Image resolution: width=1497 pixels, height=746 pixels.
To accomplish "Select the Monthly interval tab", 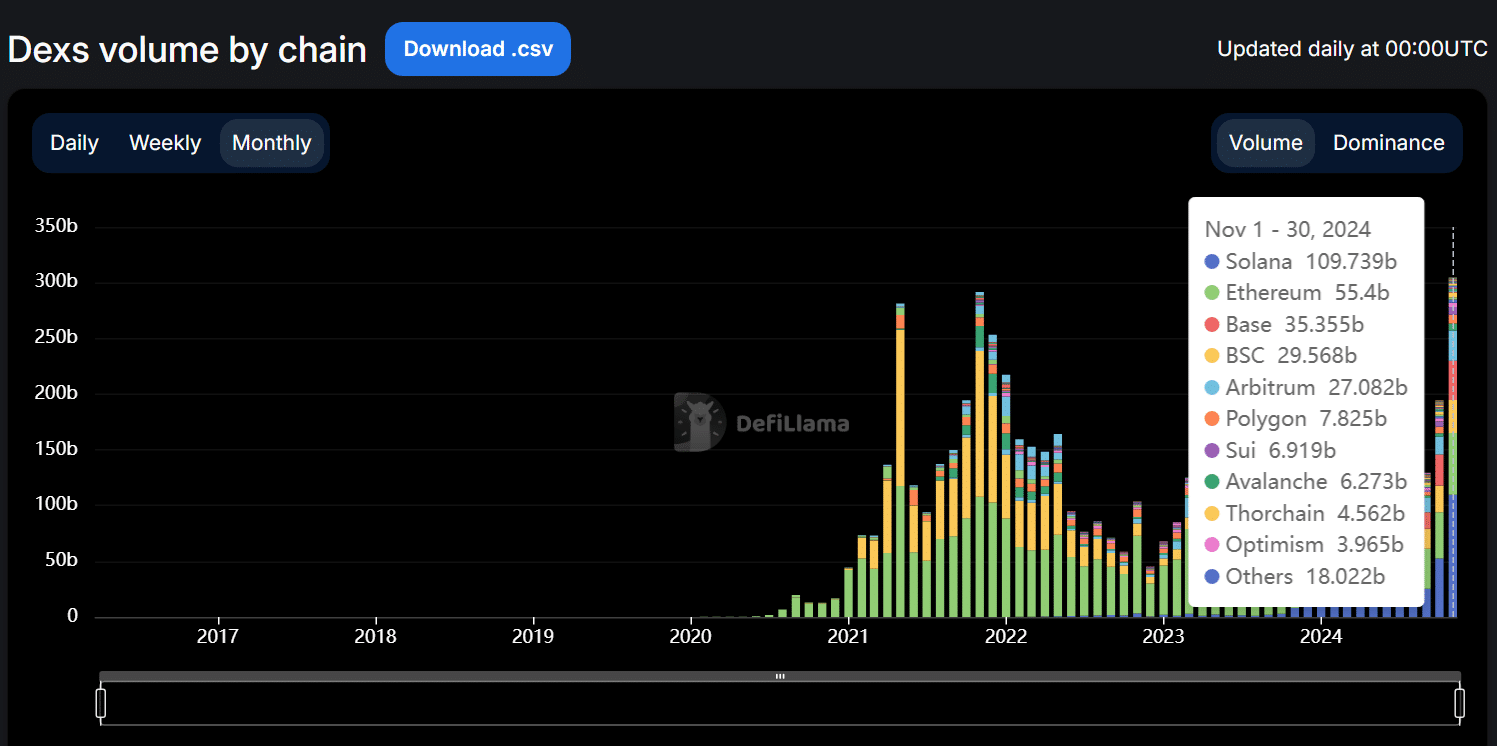I will [272, 143].
